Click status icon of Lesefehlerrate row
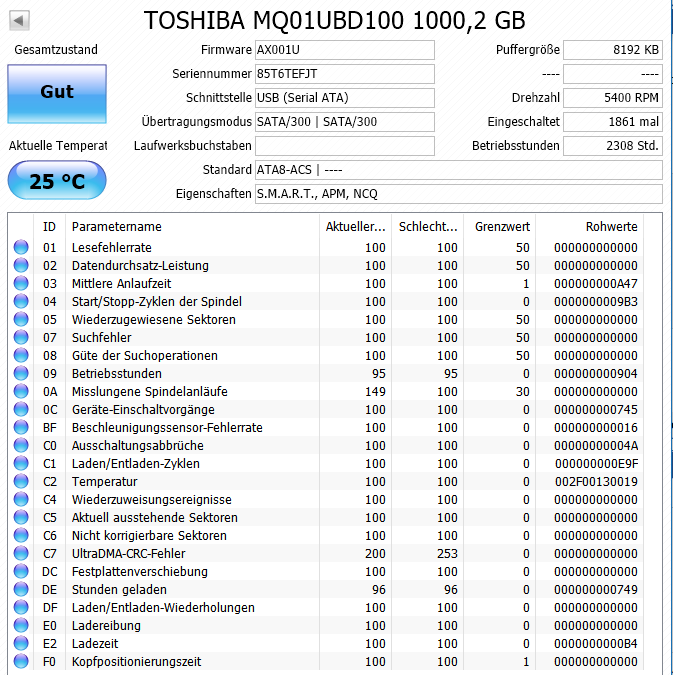Image resolution: width=673 pixels, height=675 pixels. click(x=21, y=248)
